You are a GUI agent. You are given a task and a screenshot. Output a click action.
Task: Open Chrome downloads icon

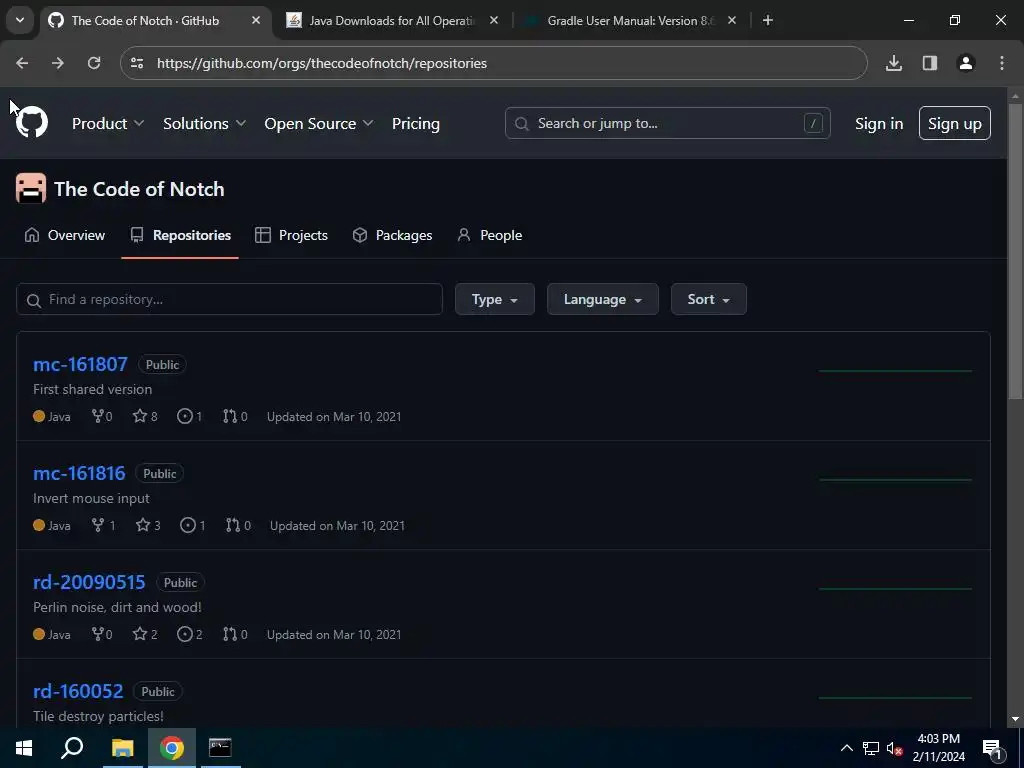coord(893,63)
